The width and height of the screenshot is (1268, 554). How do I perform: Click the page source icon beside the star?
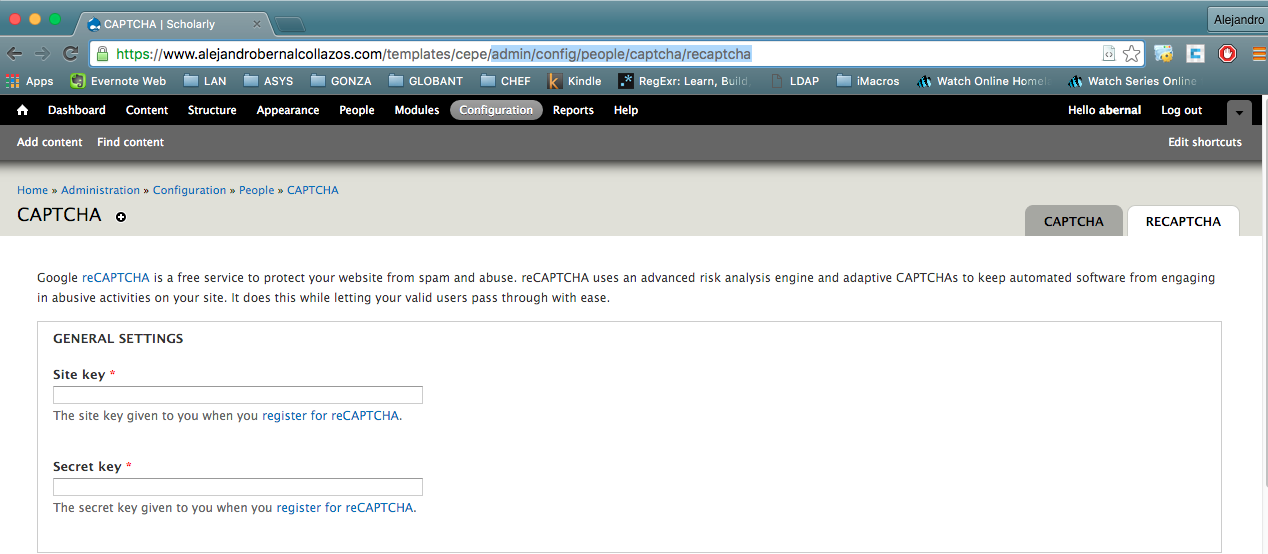tap(1108, 54)
